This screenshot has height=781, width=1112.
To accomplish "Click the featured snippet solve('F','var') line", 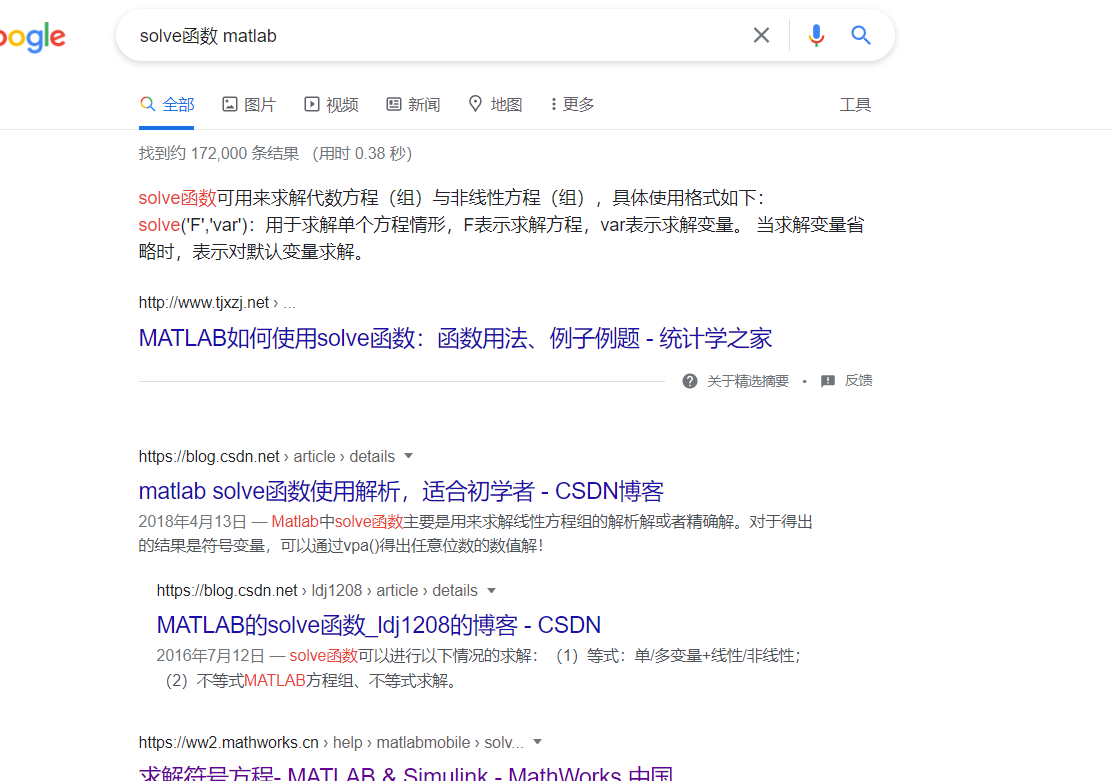I will pyautogui.click(x=501, y=225).
